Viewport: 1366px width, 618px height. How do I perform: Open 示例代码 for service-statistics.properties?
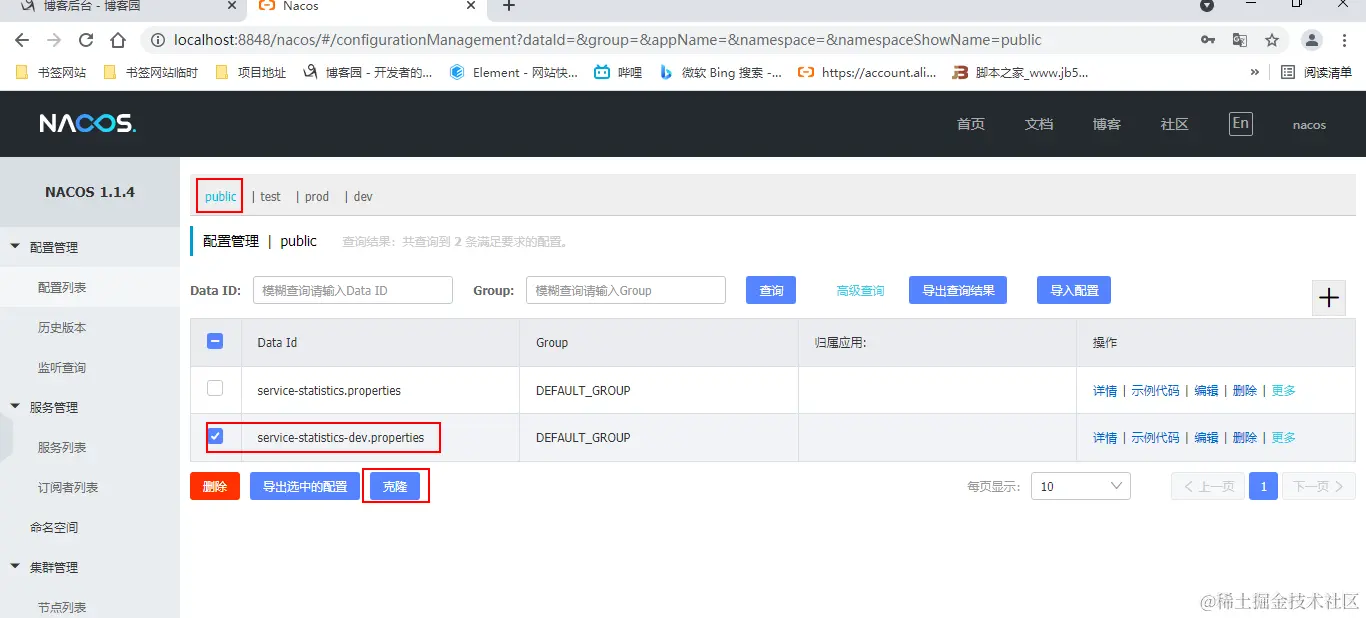click(1155, 390)
